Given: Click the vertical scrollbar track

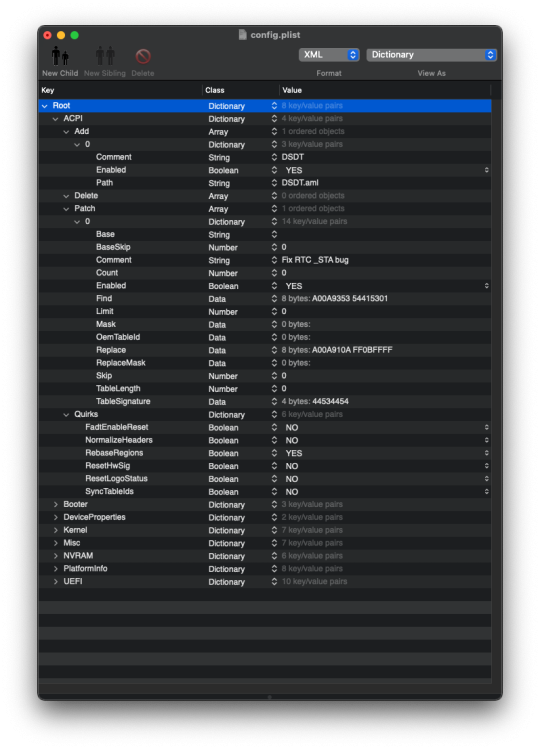Looking at the screenshot, I should coord(496,392).
